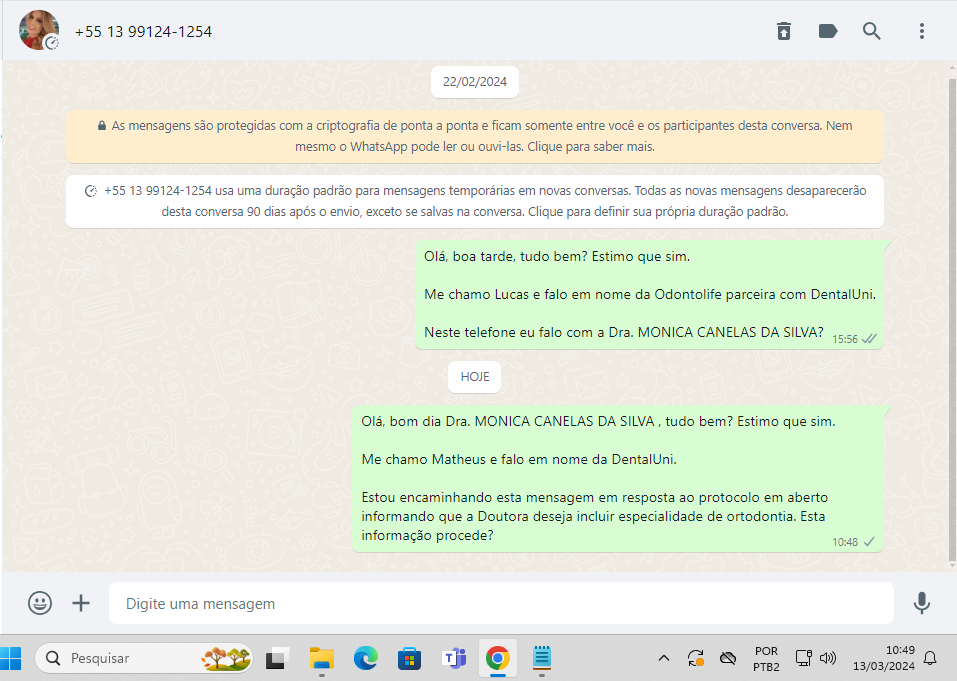
Task: Click the OneDrive cloud tray icon
Action: point(728,658)
